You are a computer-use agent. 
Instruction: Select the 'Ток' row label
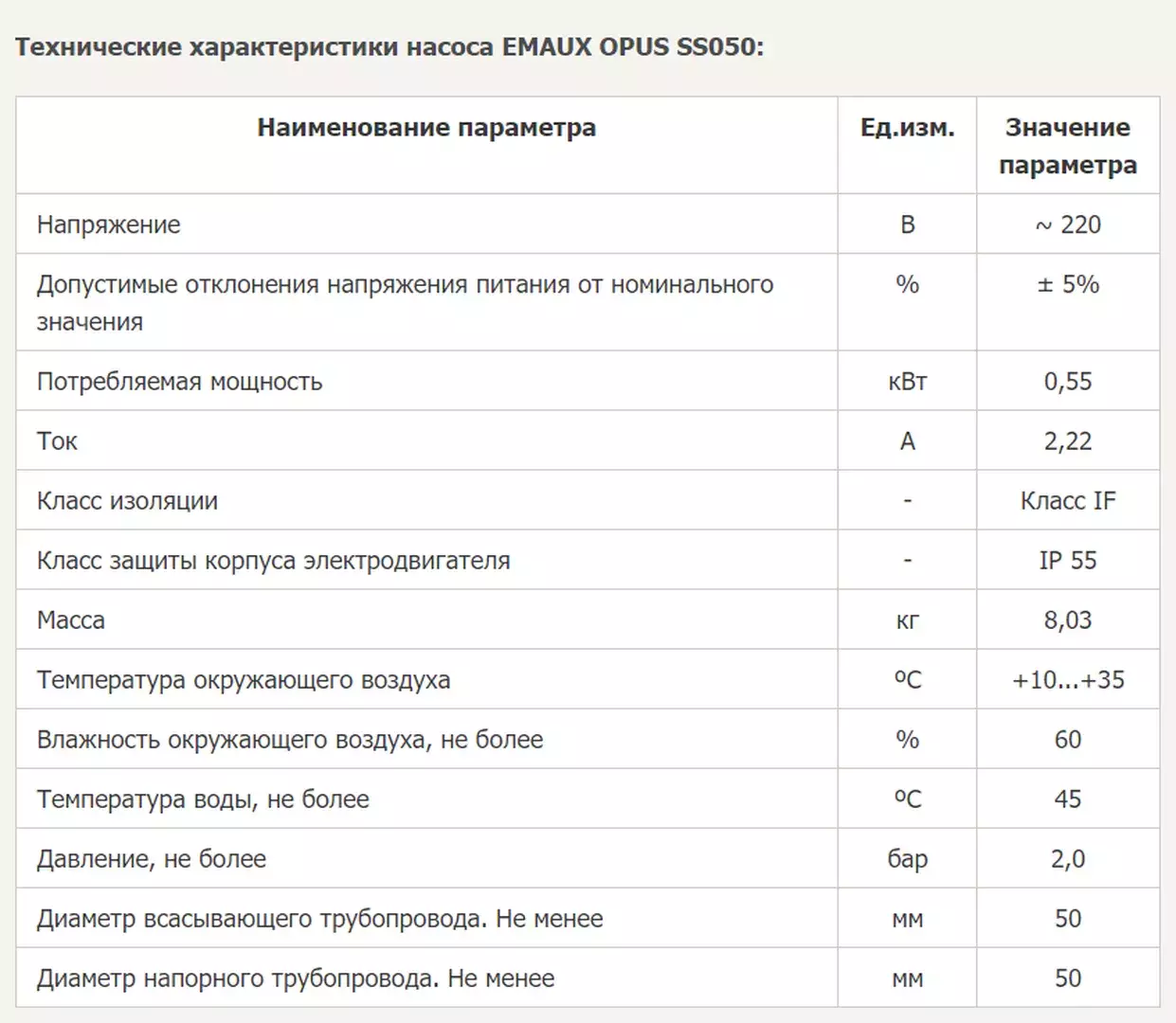57,441
